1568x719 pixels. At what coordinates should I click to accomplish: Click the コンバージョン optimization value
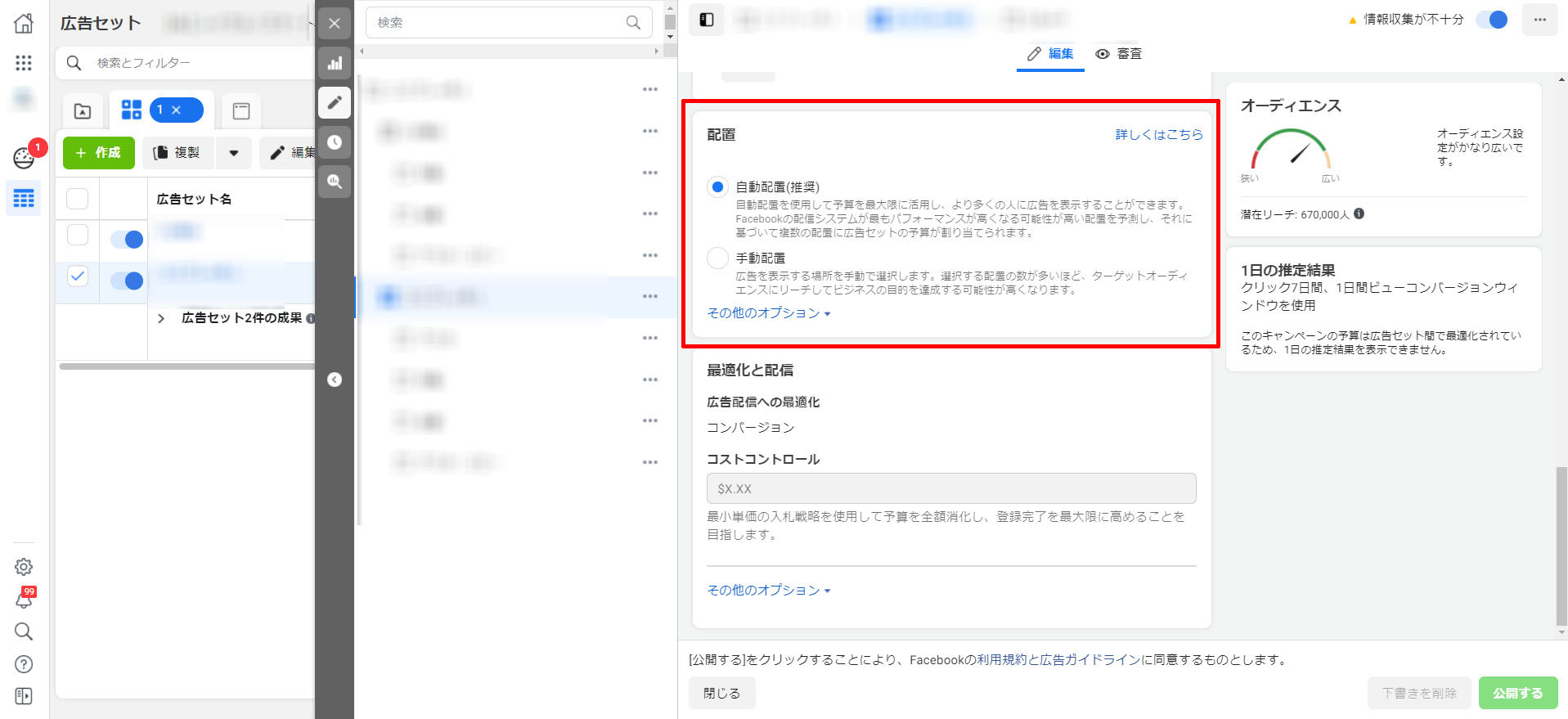pyautogui.click(x=751, y=428)
